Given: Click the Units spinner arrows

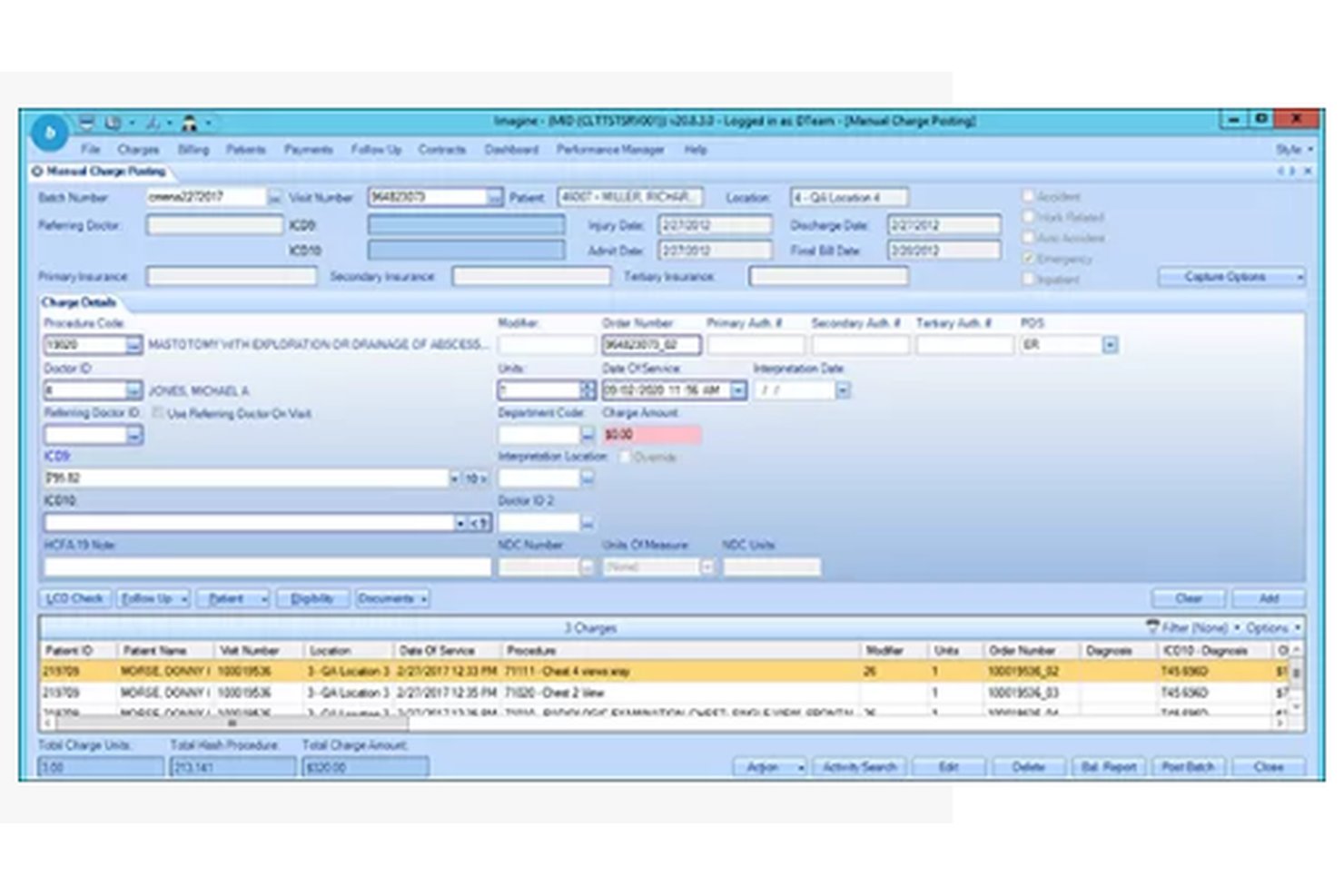Looking at the screenshot, I should click(588, 390).
